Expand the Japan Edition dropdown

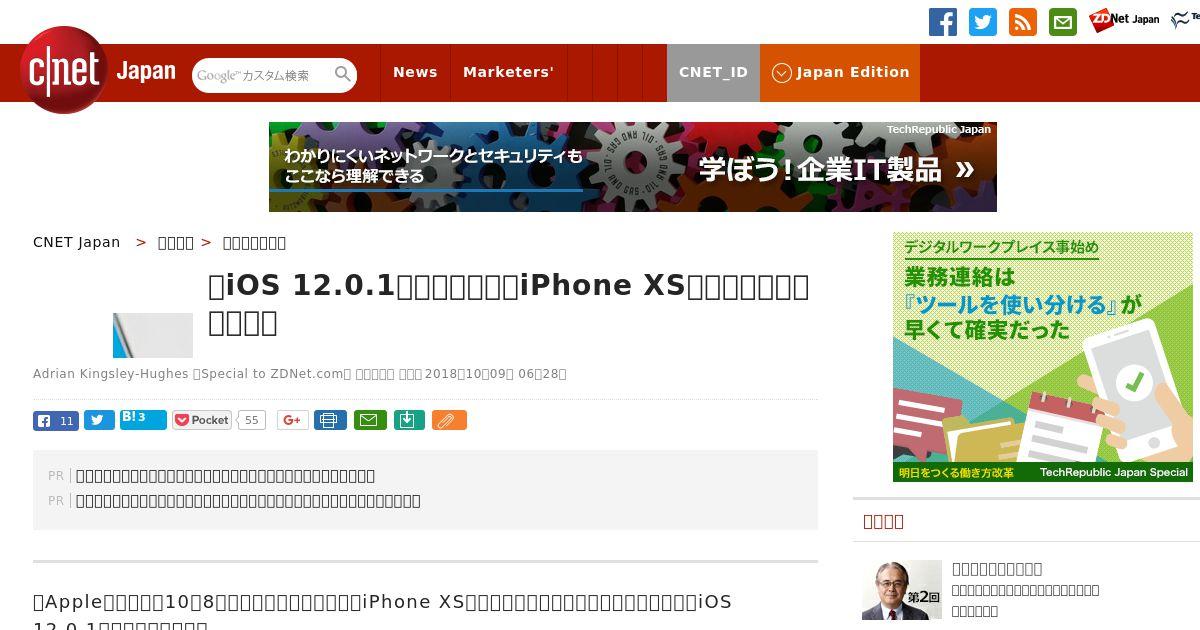[x=840, y=73]
